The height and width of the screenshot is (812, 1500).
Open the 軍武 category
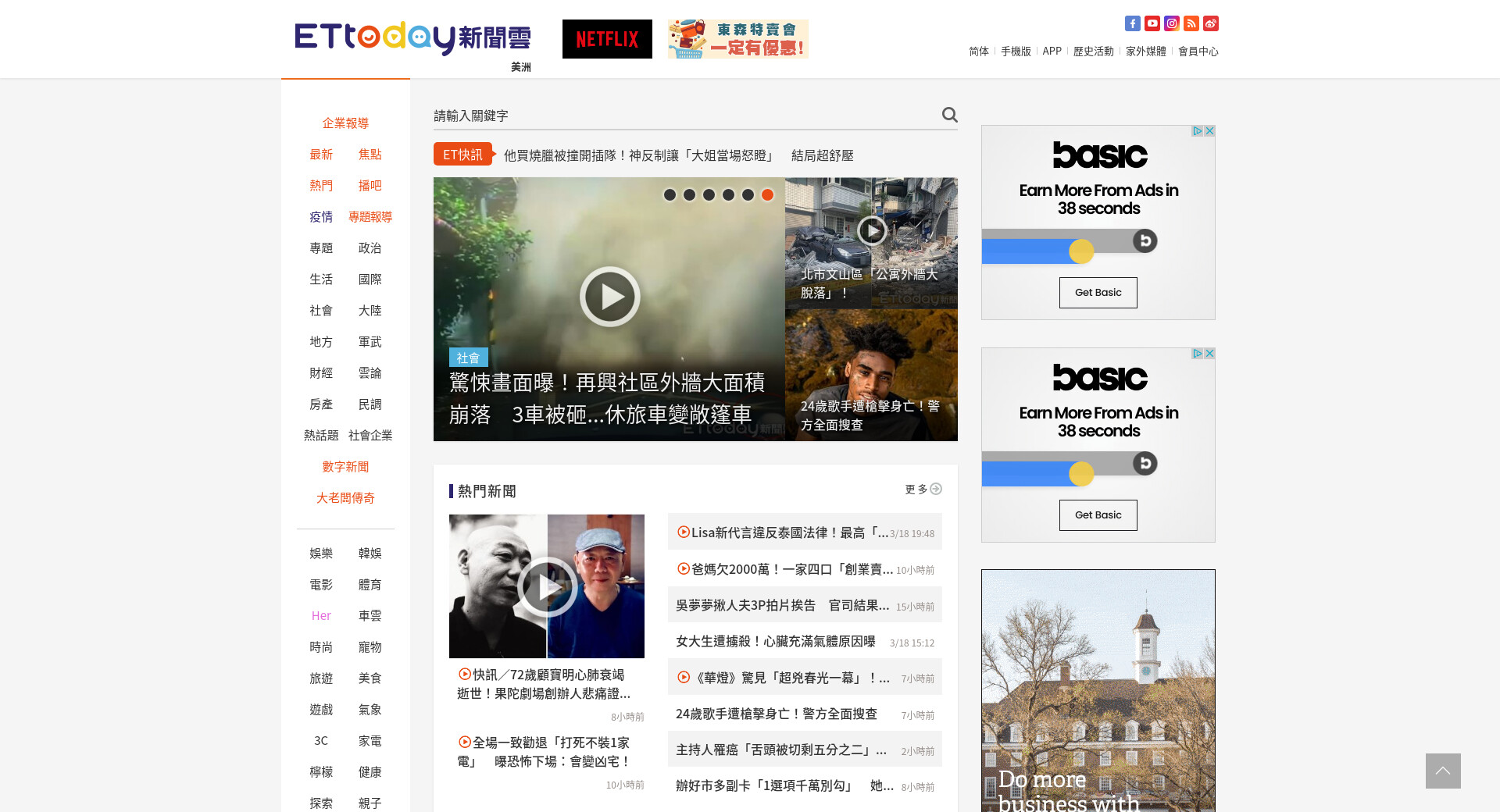click(370, 342)
